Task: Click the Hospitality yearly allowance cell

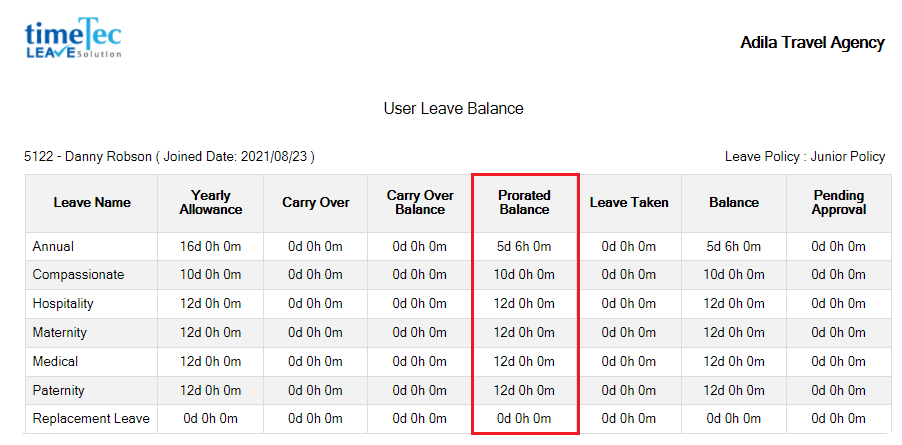Action: point(211,304)
